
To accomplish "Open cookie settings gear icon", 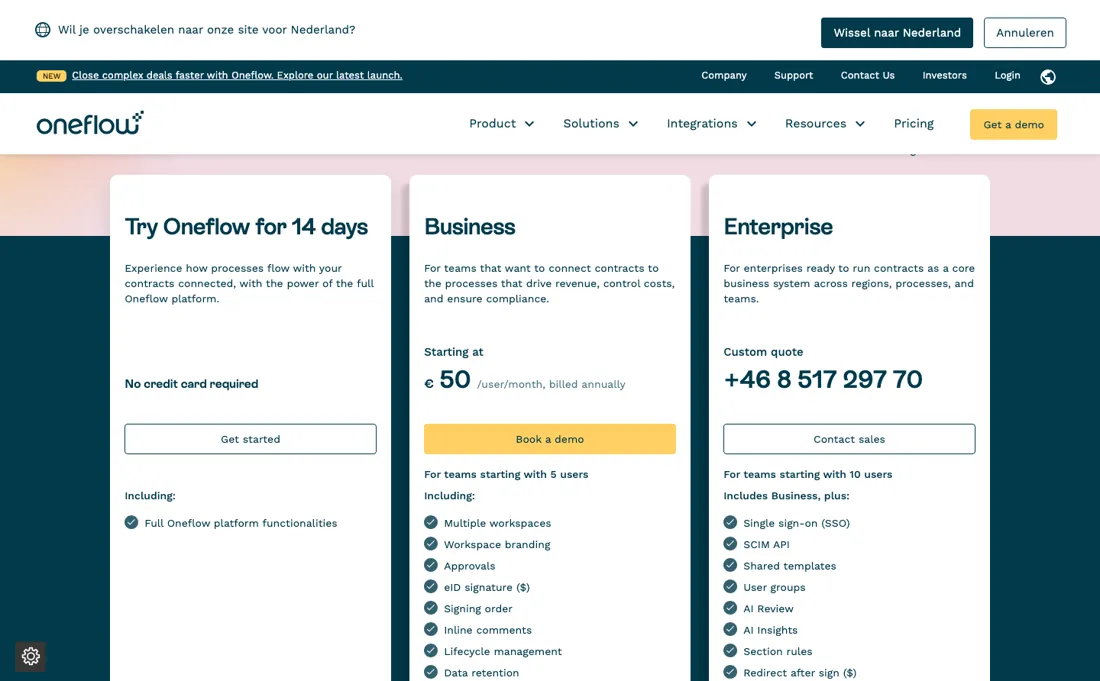I will tap(30, 656).
